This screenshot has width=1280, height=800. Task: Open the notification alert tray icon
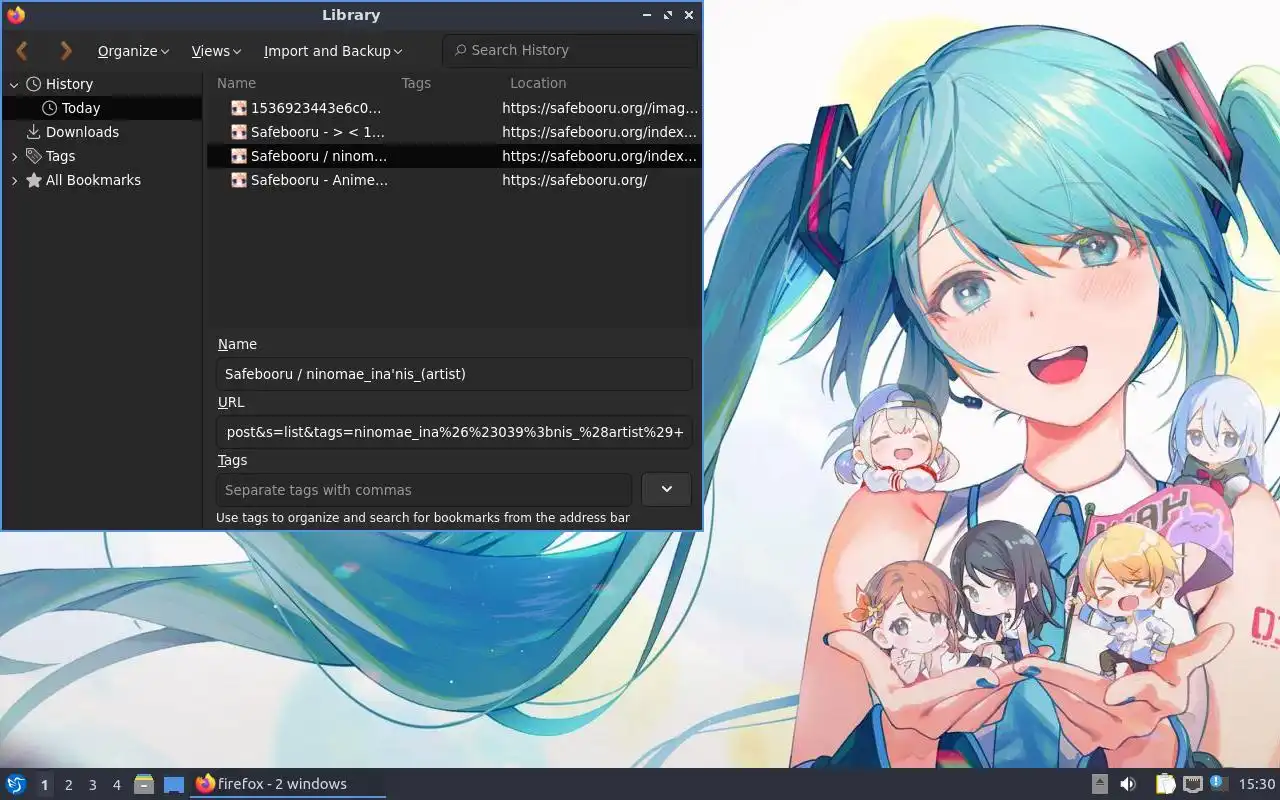tap(1217, 783)
